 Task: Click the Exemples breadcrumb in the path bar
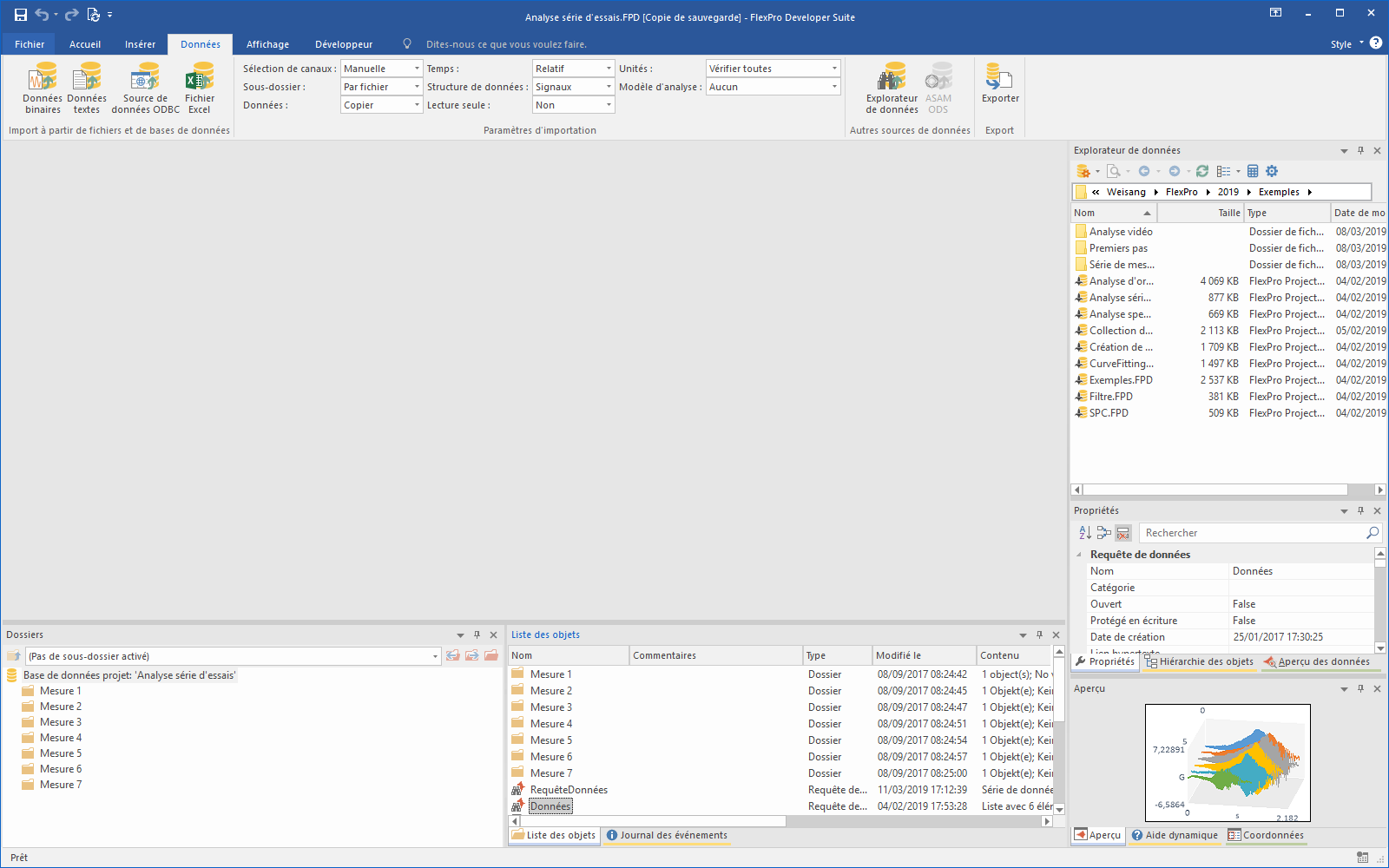point(1279,192)
